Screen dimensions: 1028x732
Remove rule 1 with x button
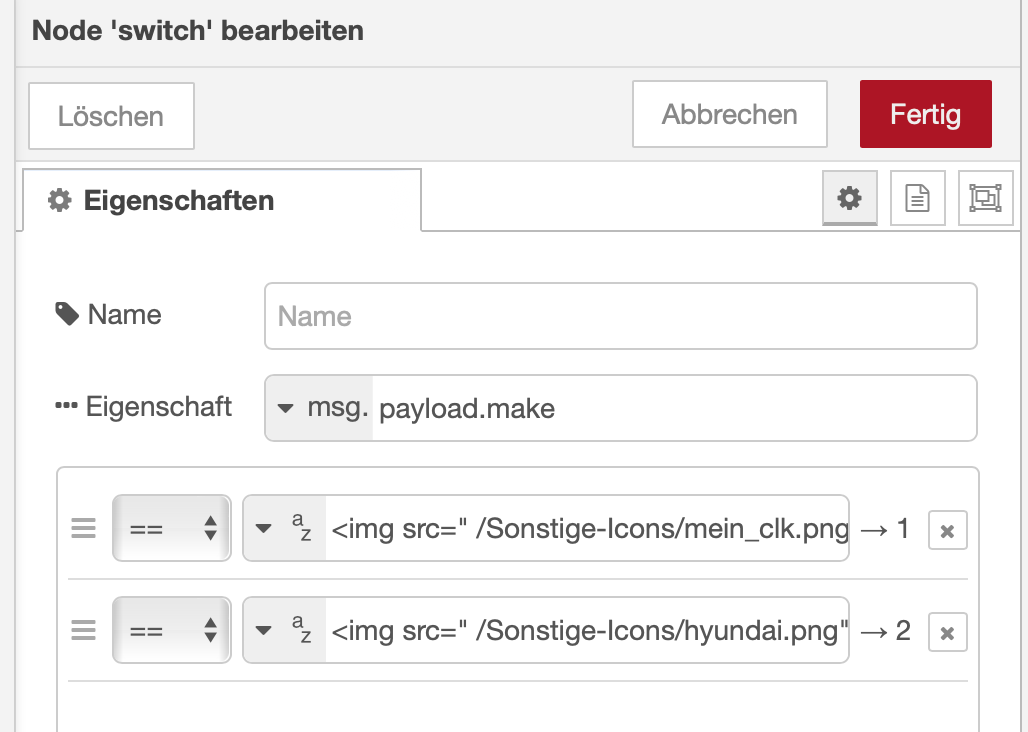pos(947,530)
